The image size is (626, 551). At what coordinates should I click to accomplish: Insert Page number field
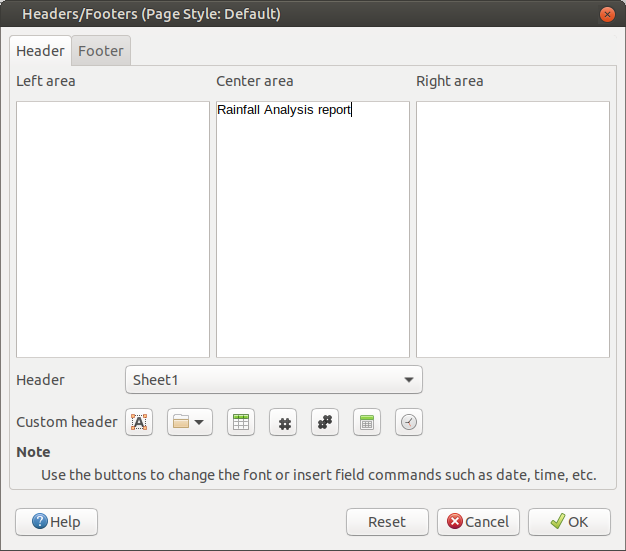click(283, 422)
